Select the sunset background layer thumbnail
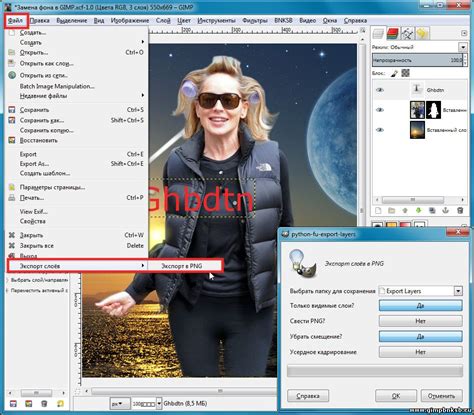This screenshot has height=415, width=474. pyautogui.click(x=417, y=130)
